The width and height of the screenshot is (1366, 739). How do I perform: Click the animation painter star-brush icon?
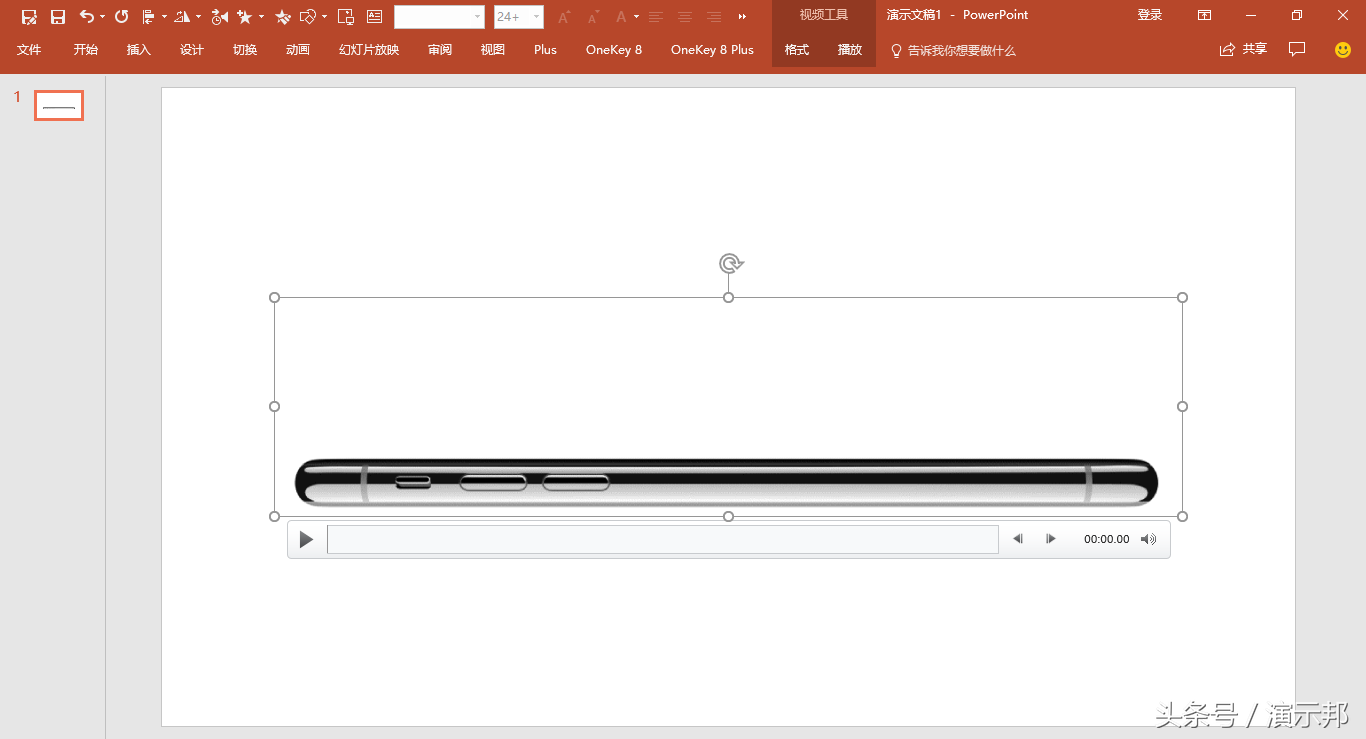pyautogui.click(x=283, y=16)
